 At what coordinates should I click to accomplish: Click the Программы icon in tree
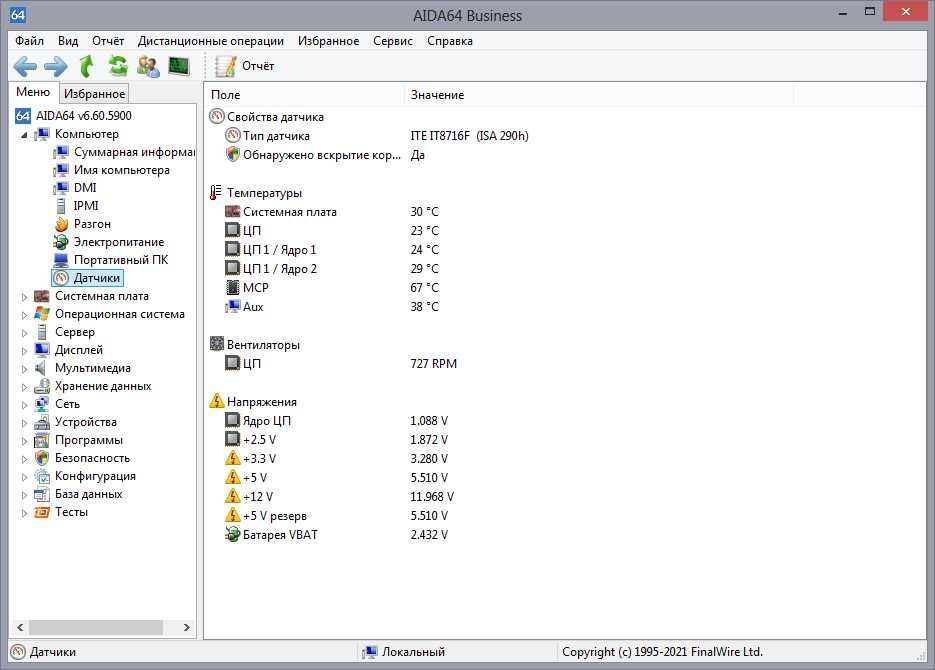point(42,441)
